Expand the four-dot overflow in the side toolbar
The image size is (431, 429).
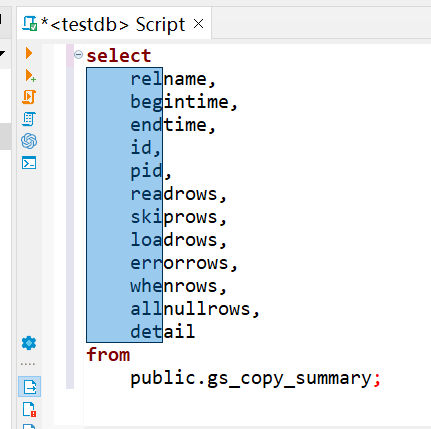(28, 364)
